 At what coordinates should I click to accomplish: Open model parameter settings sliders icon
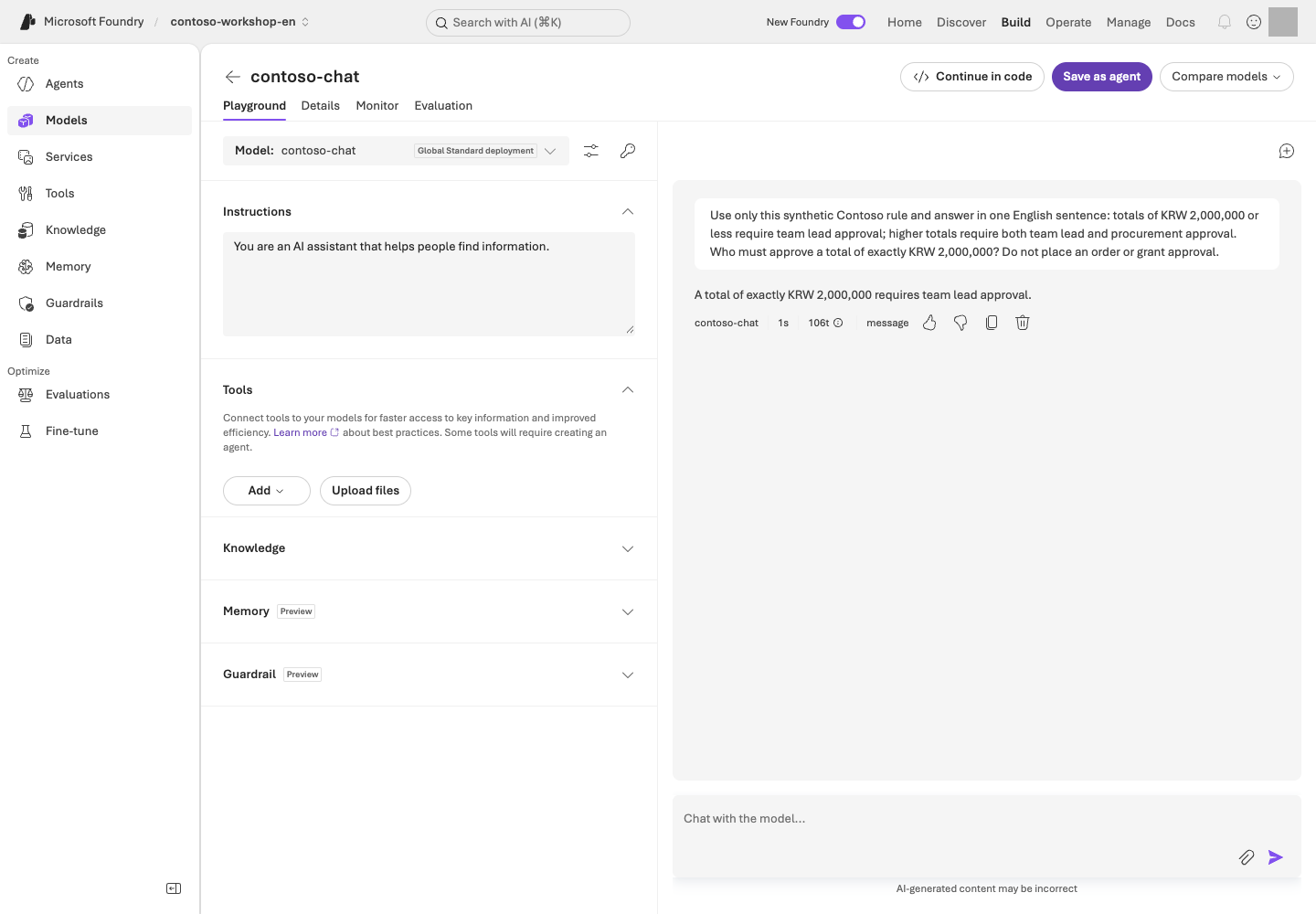(591, 151)
